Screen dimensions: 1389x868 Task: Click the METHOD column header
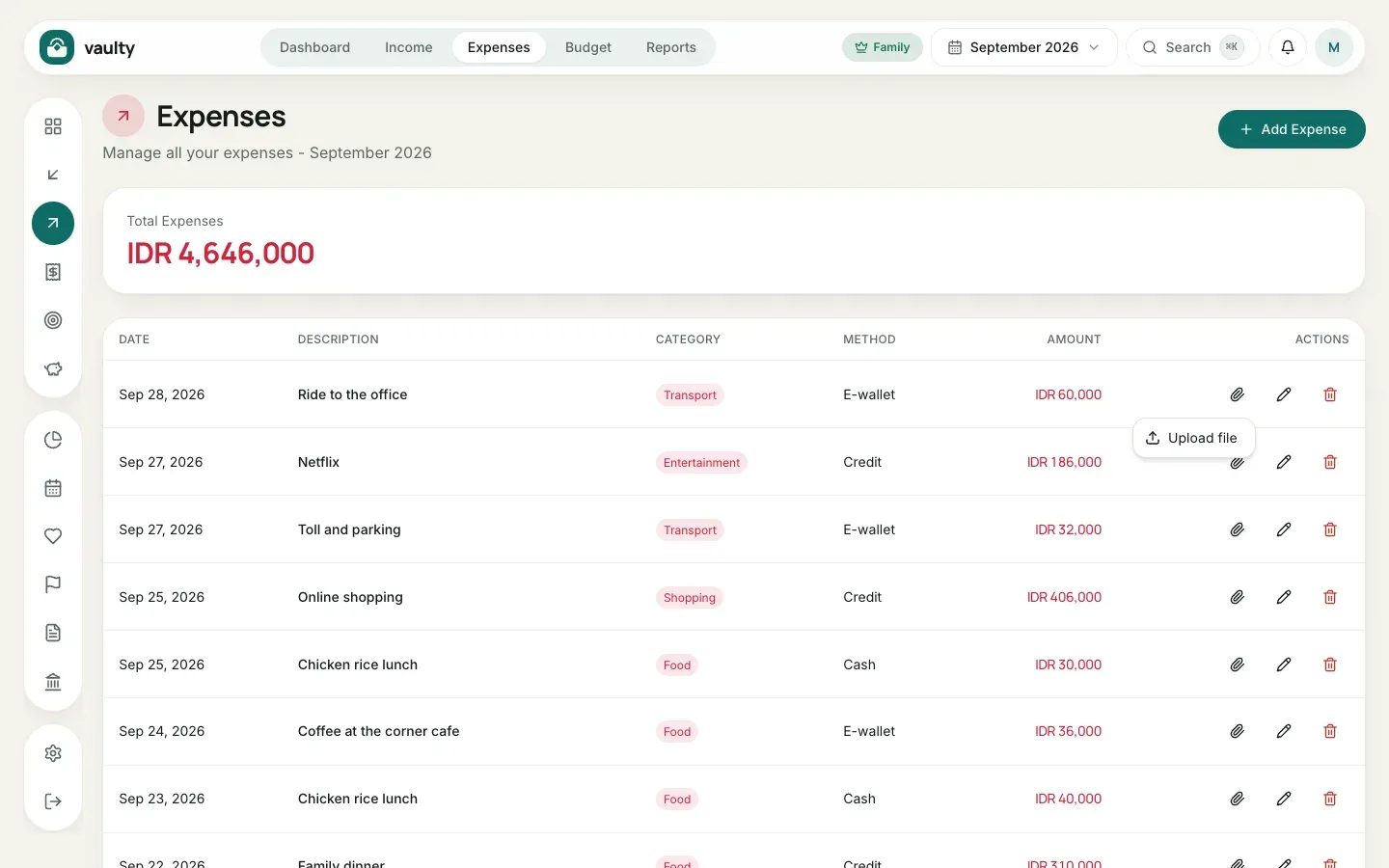click(869, 339)
